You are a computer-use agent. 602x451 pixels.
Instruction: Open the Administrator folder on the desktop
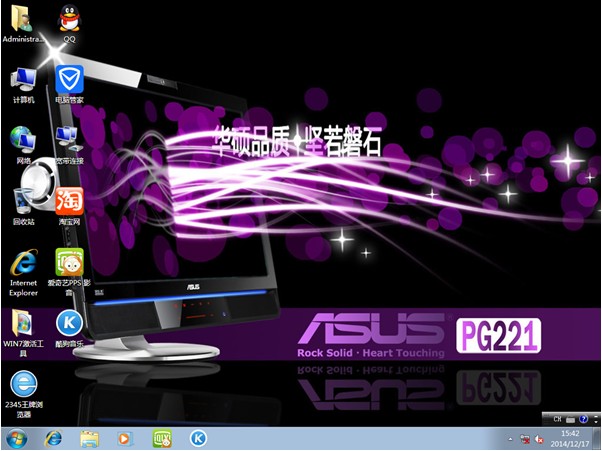pos(23,24)
